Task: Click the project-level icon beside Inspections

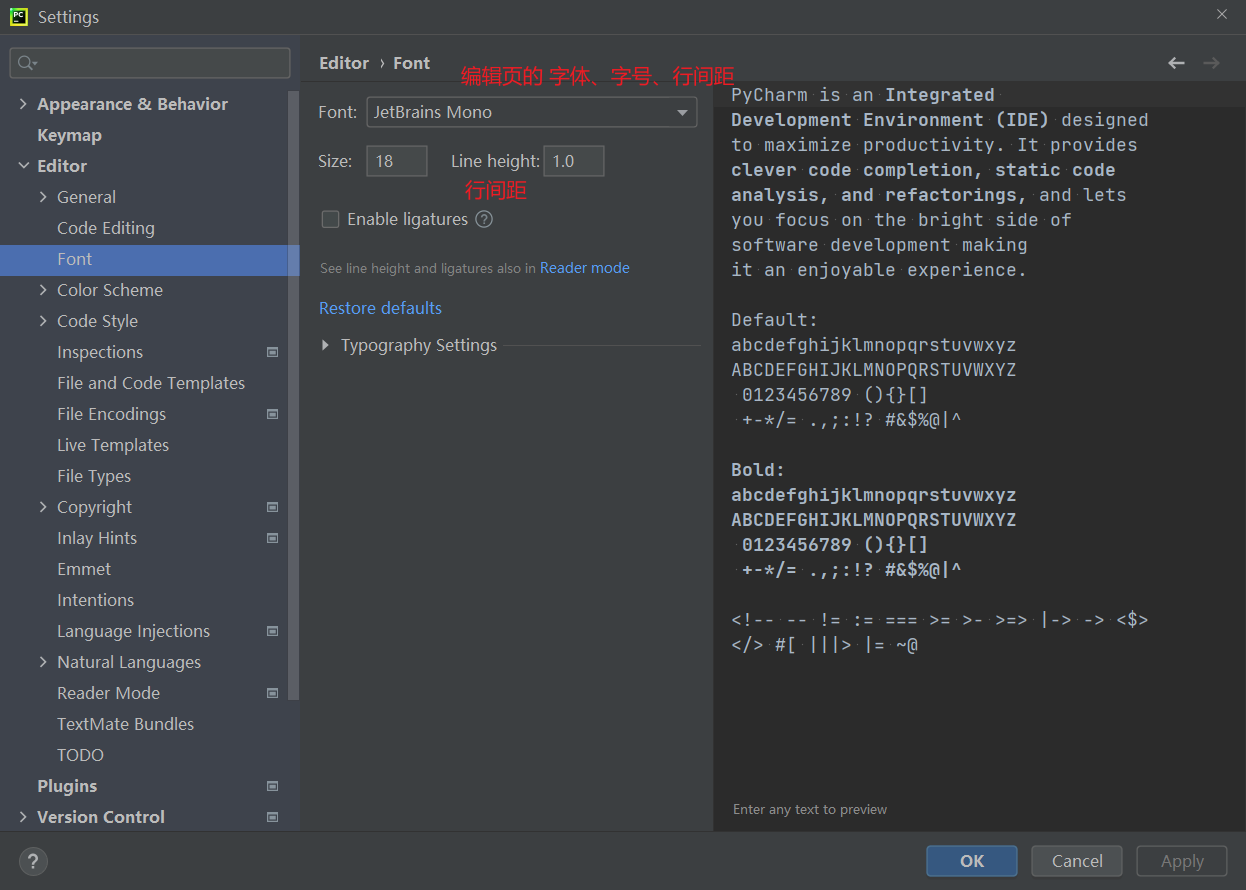Action: coord(272,352)
